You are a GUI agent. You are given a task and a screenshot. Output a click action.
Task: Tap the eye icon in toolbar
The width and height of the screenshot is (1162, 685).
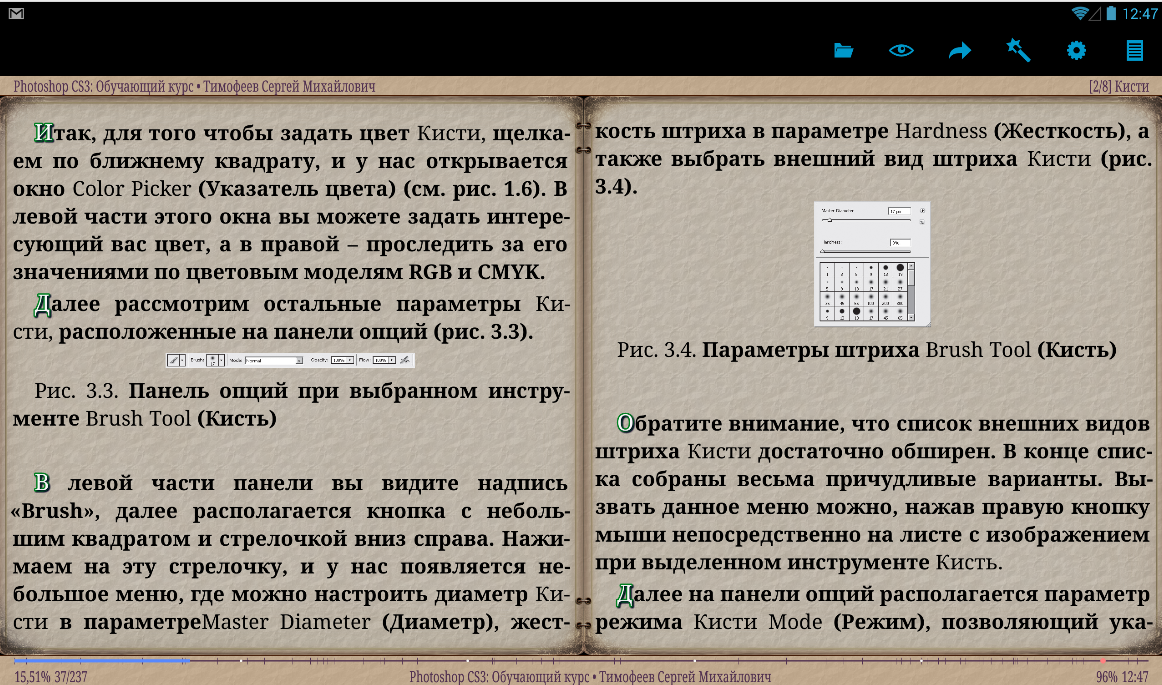(901, 51)
